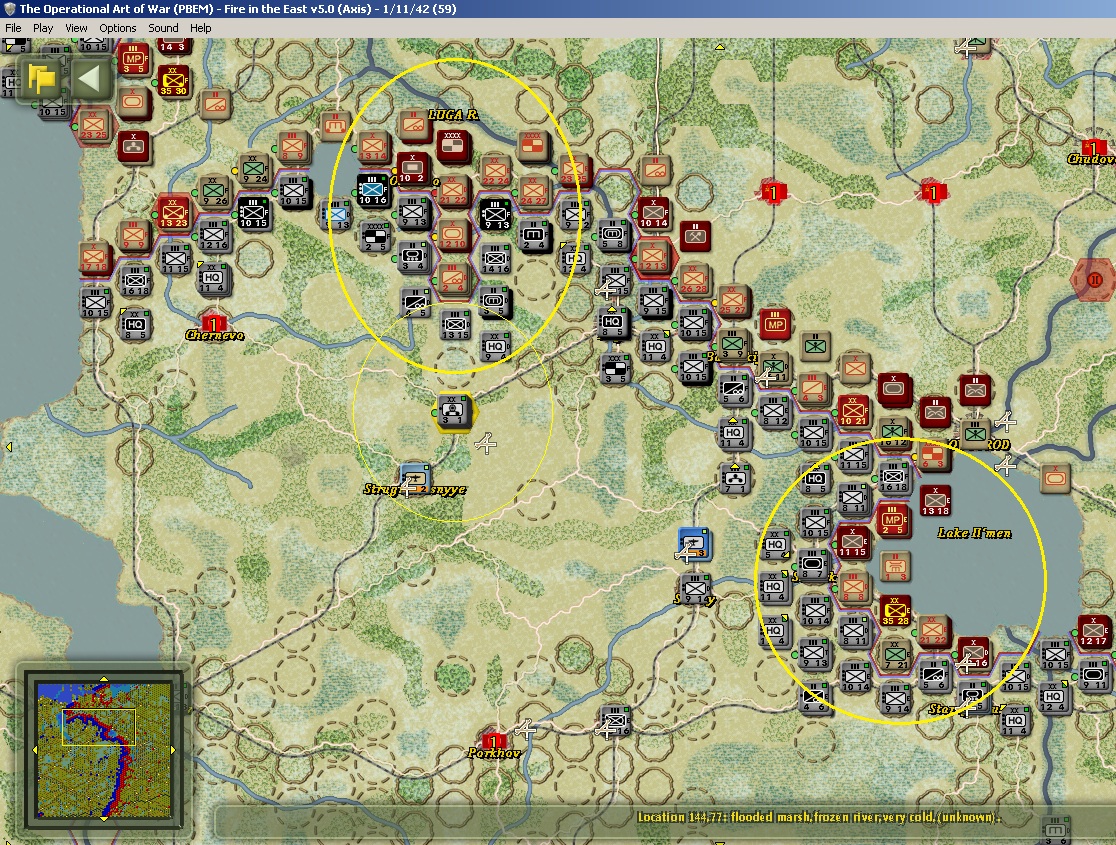Screen dimensions: 1116x845
Task: Select the red Soviet unit marked 10 21
Action: [x=853, y=411]
